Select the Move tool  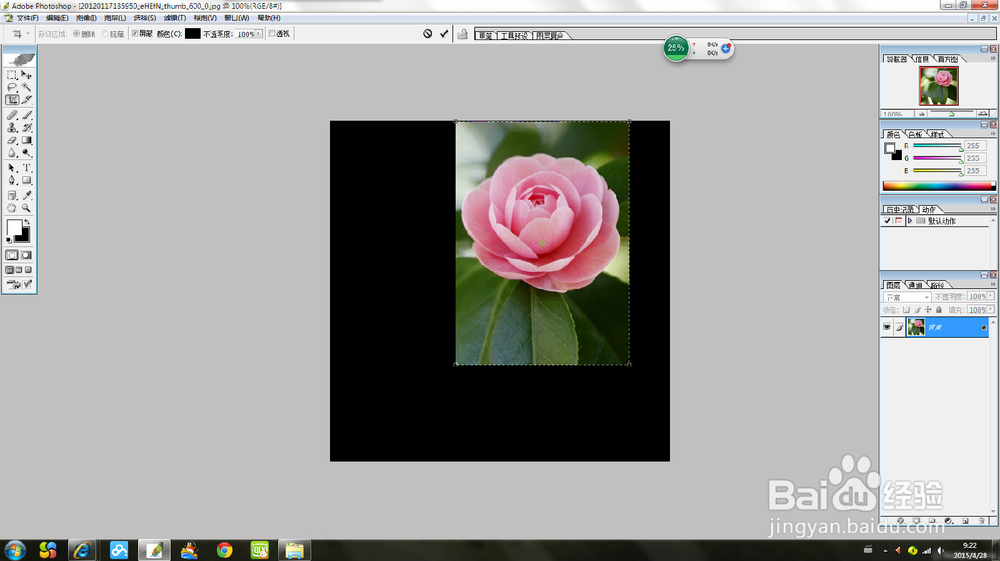pyautogui.click(x=27, y=75)
